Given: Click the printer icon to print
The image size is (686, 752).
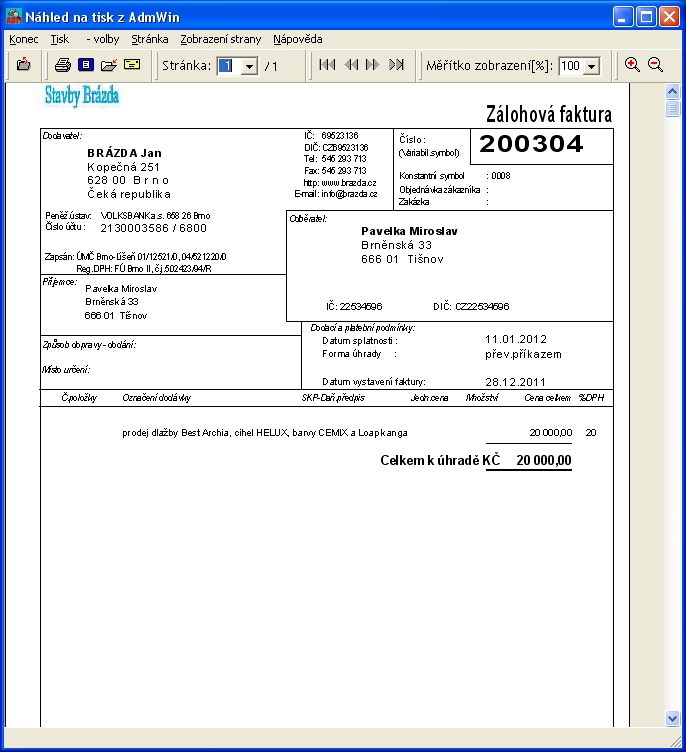Looking at the screenshot, I should pos(62,65).
